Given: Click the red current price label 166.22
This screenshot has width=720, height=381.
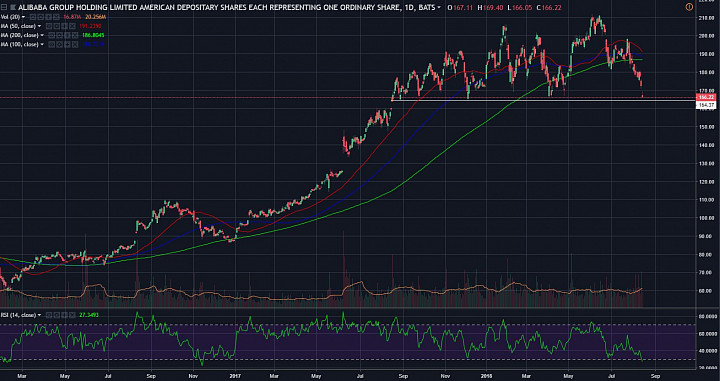Looking at the screenshot, I should (x=706, y=97).
